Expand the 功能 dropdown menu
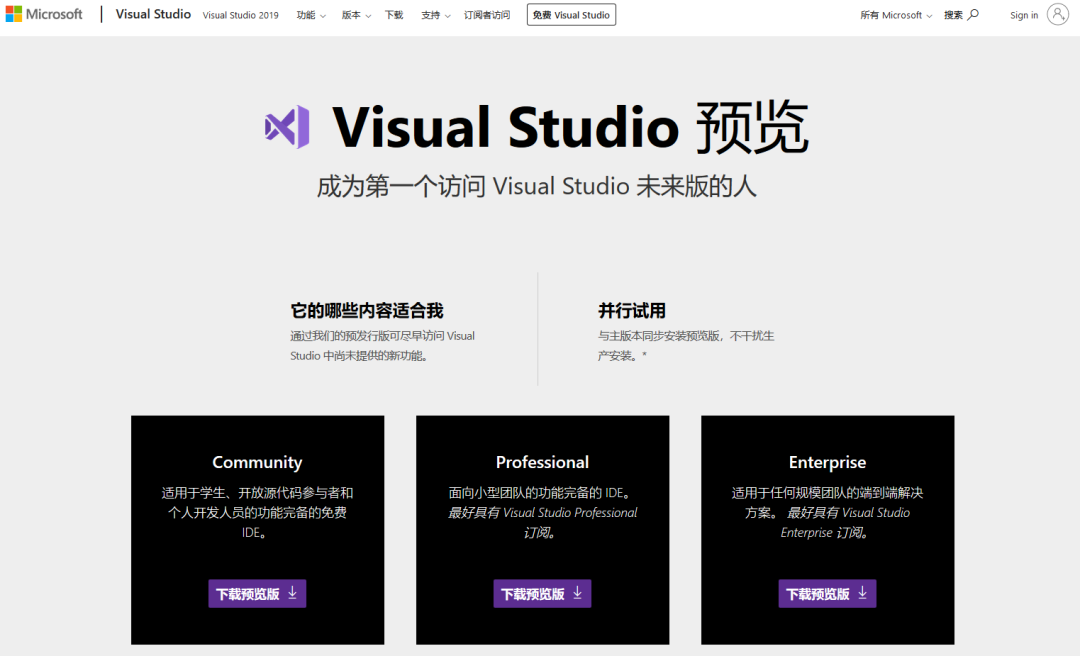The width and height of the screenshot is (1080, 656). (310, 14)
